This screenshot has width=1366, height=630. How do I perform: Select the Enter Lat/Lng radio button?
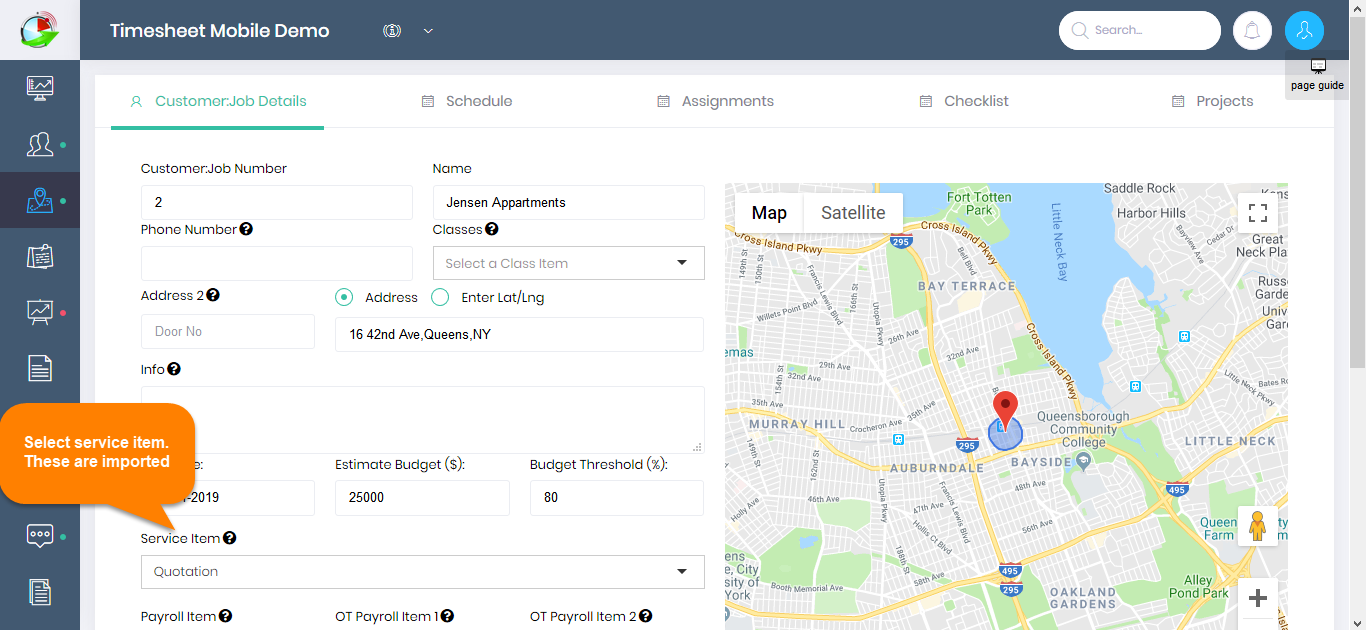440,297
